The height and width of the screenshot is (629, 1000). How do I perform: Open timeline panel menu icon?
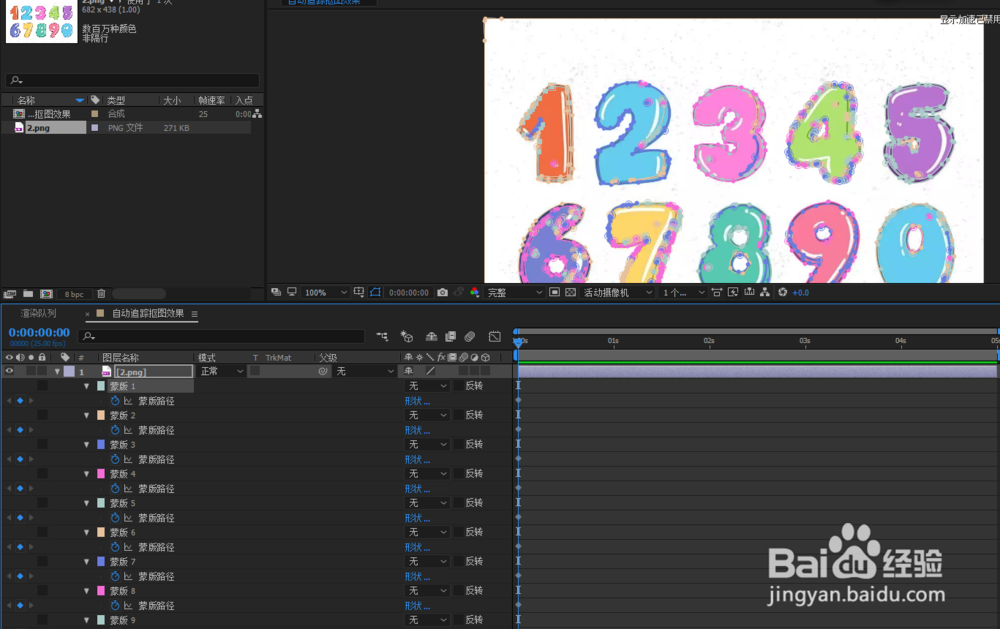[x=195, y=314]
